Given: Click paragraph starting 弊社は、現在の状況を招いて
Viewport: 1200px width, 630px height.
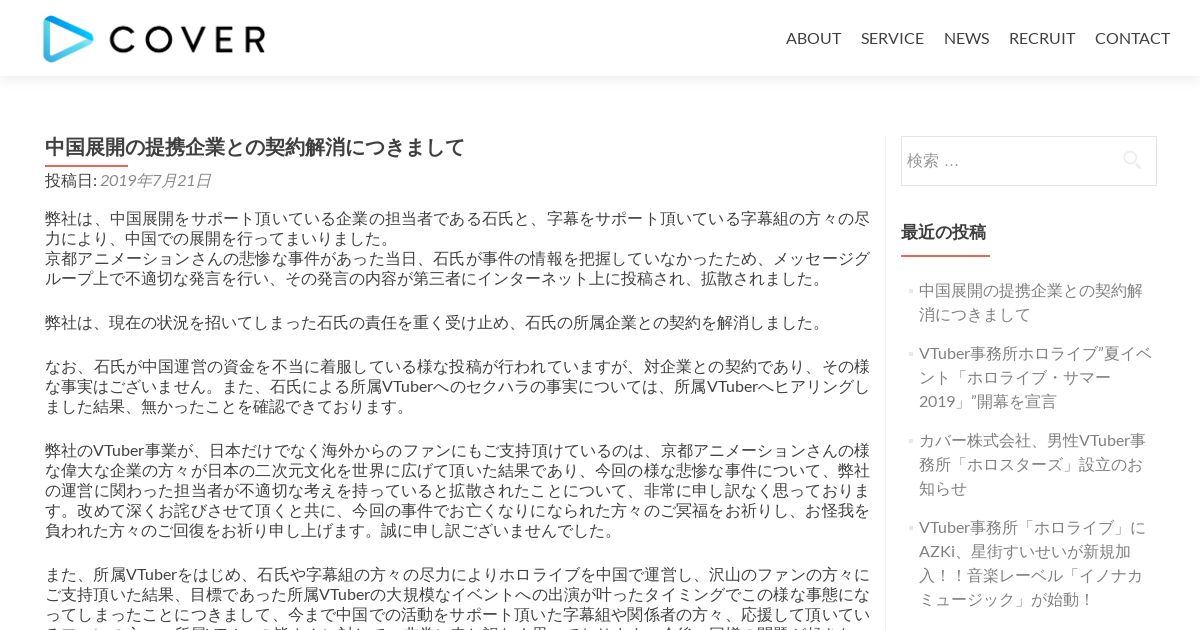Looking at the screenshot, I should coord(436,323).
